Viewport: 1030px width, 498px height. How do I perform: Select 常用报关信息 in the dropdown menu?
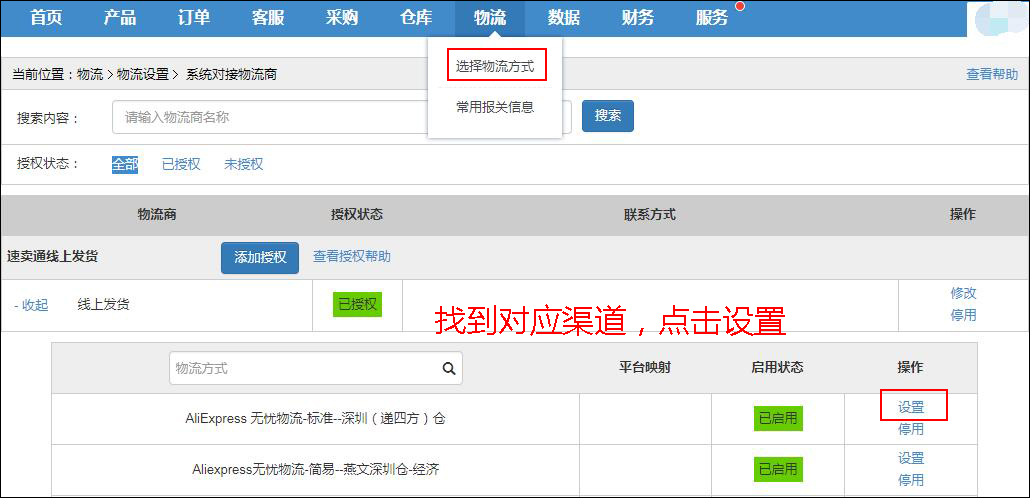pyautogui.click(x=495, y=107)
